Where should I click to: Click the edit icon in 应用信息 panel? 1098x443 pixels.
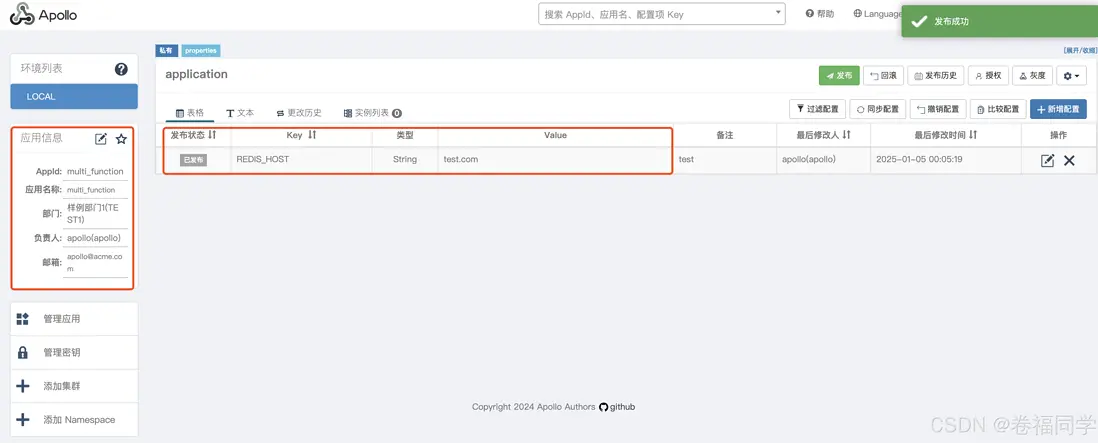101,139
